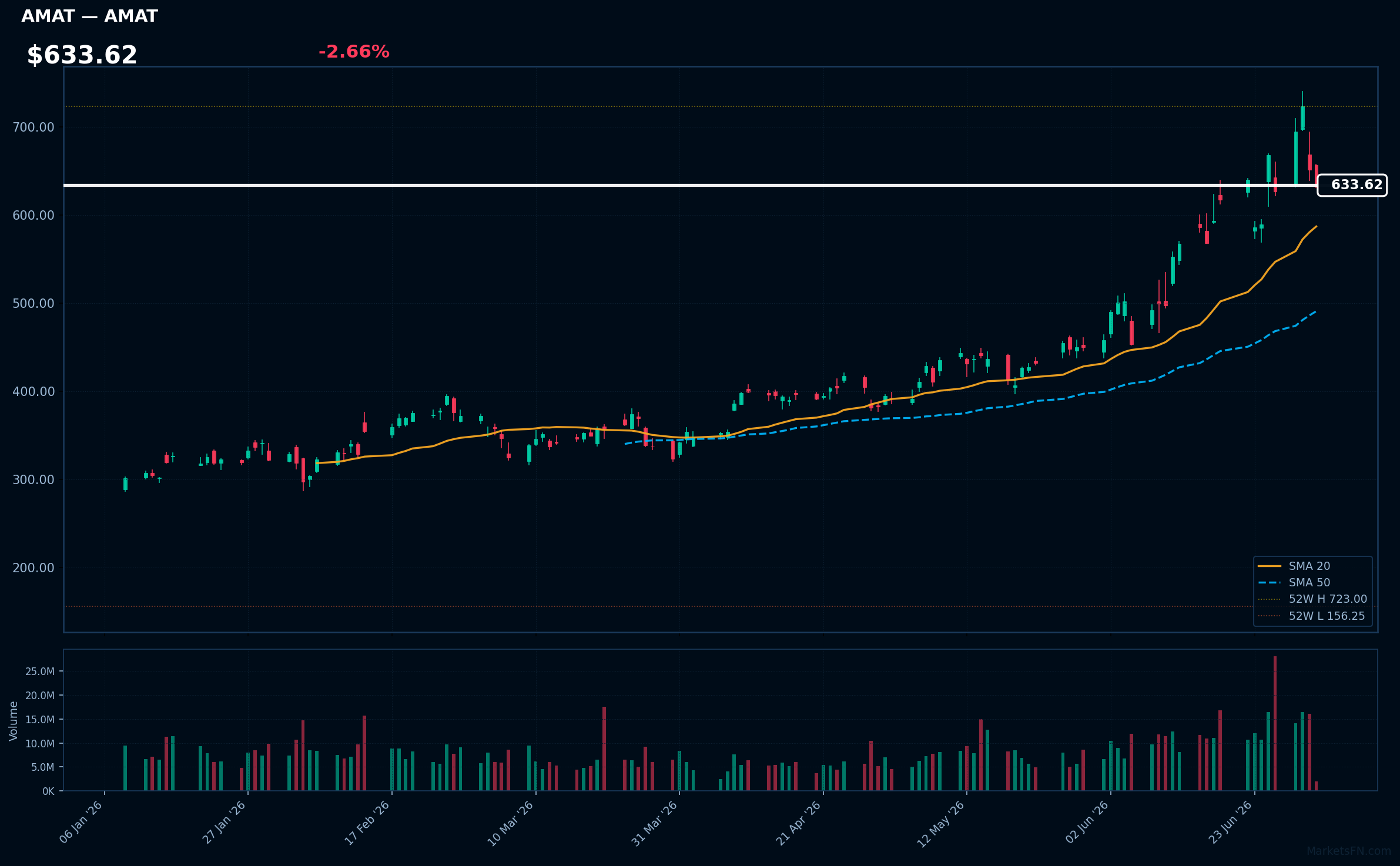Screen dimensions: 1400x866
Task: Click the highest candlestick near 740
Action: click(x=1302, y=110)
